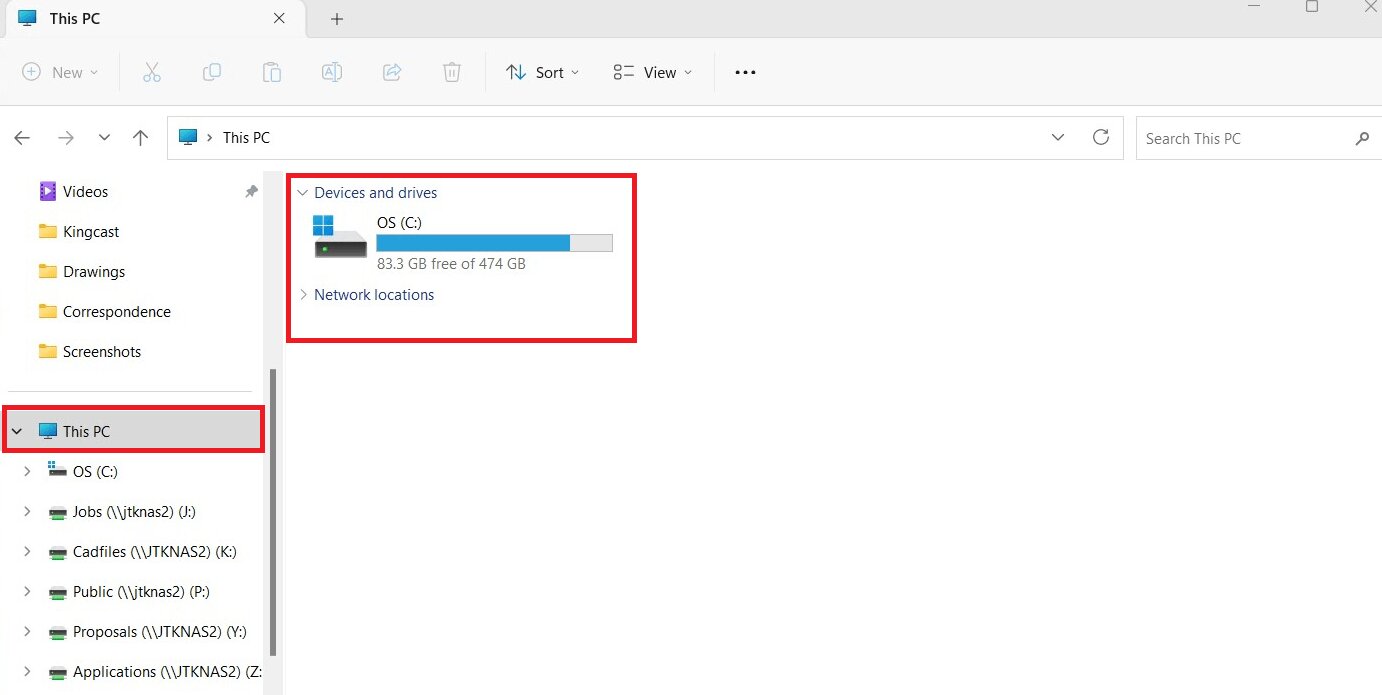Screen dimensions: 1382x695
Task: Select the Rename icon in the toolbar
Action: [x=332, y=71]
